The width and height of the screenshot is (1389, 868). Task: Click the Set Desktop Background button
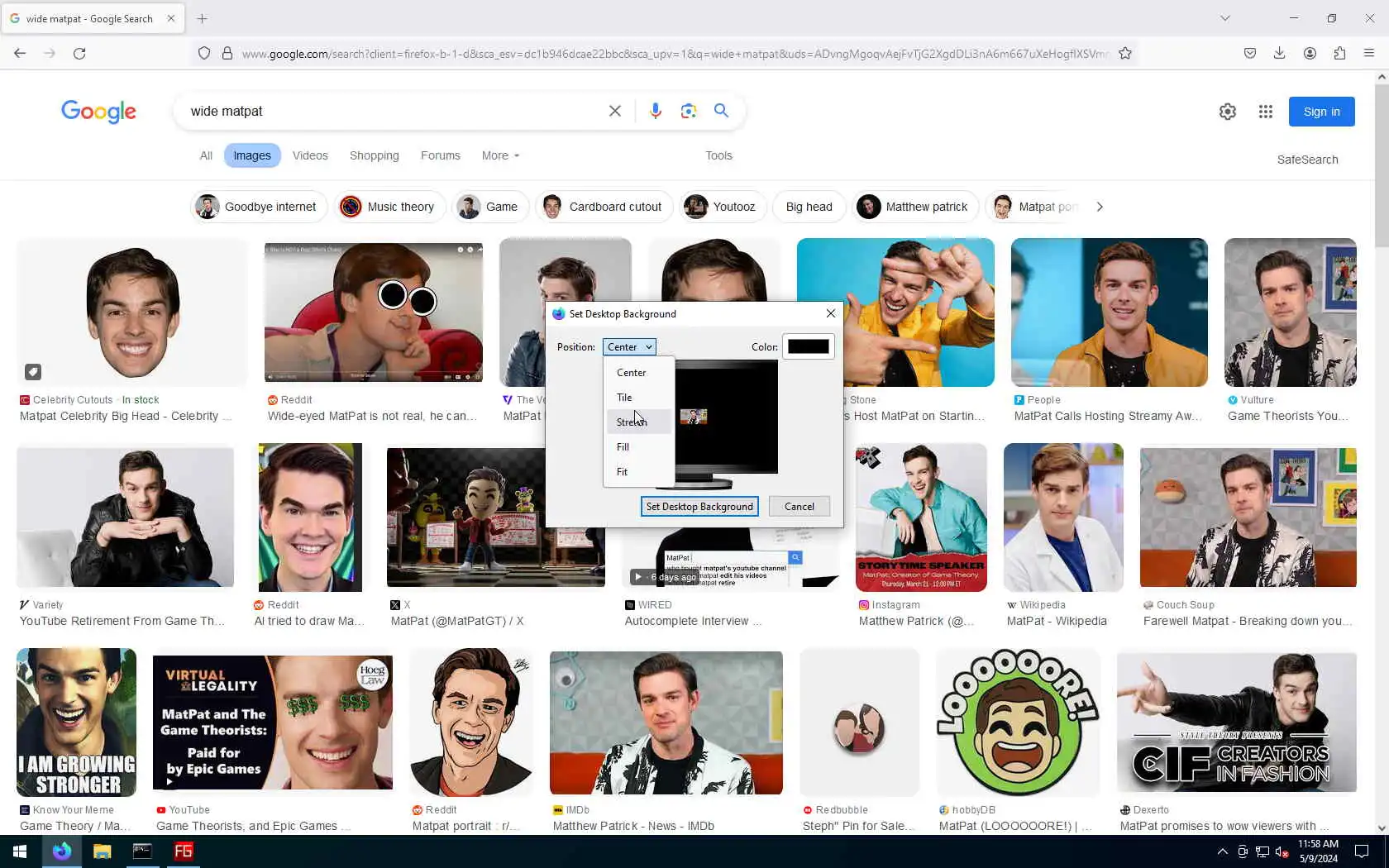(699, 507)
